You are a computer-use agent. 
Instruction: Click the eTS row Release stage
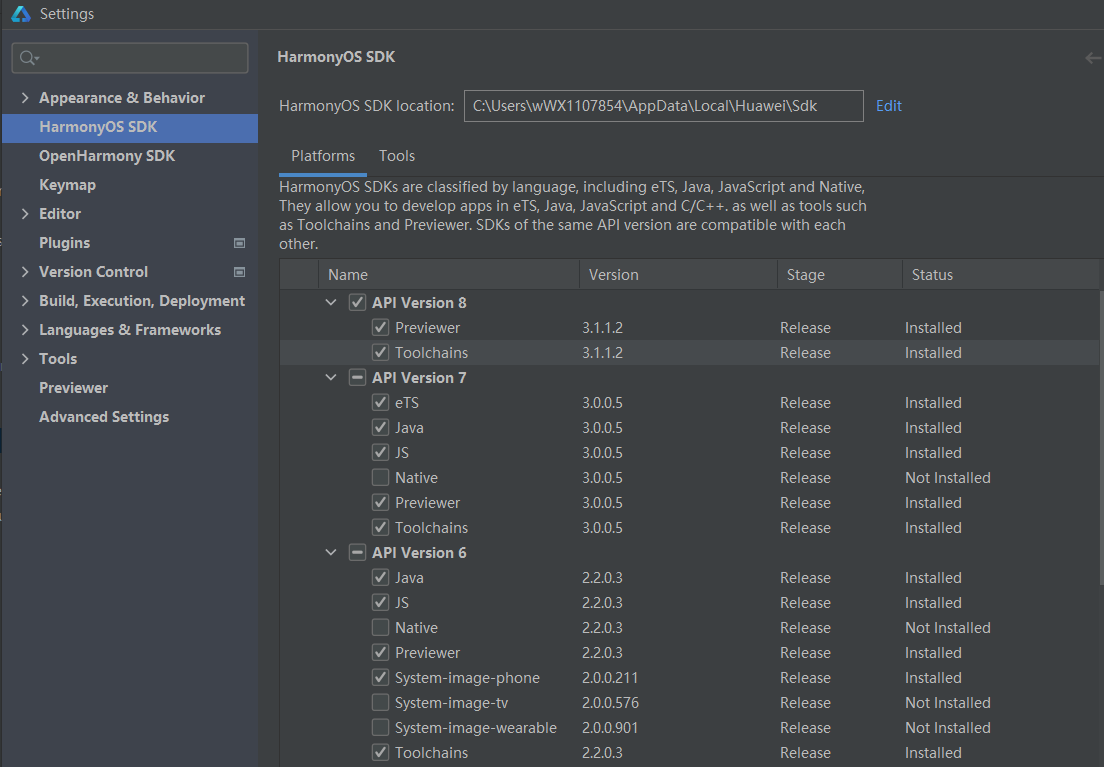[805, 403]
